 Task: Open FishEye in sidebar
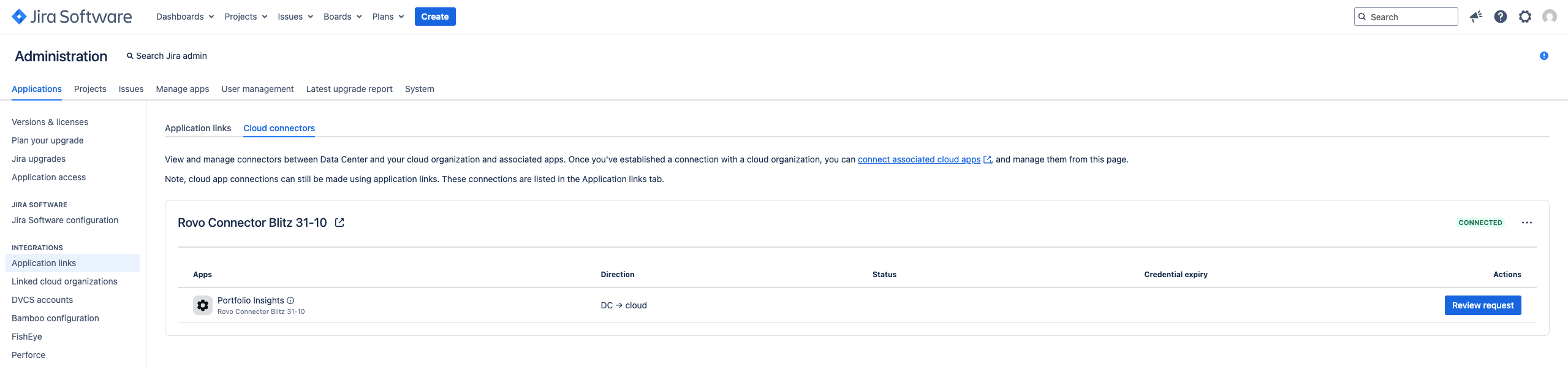tap(27, 337)
